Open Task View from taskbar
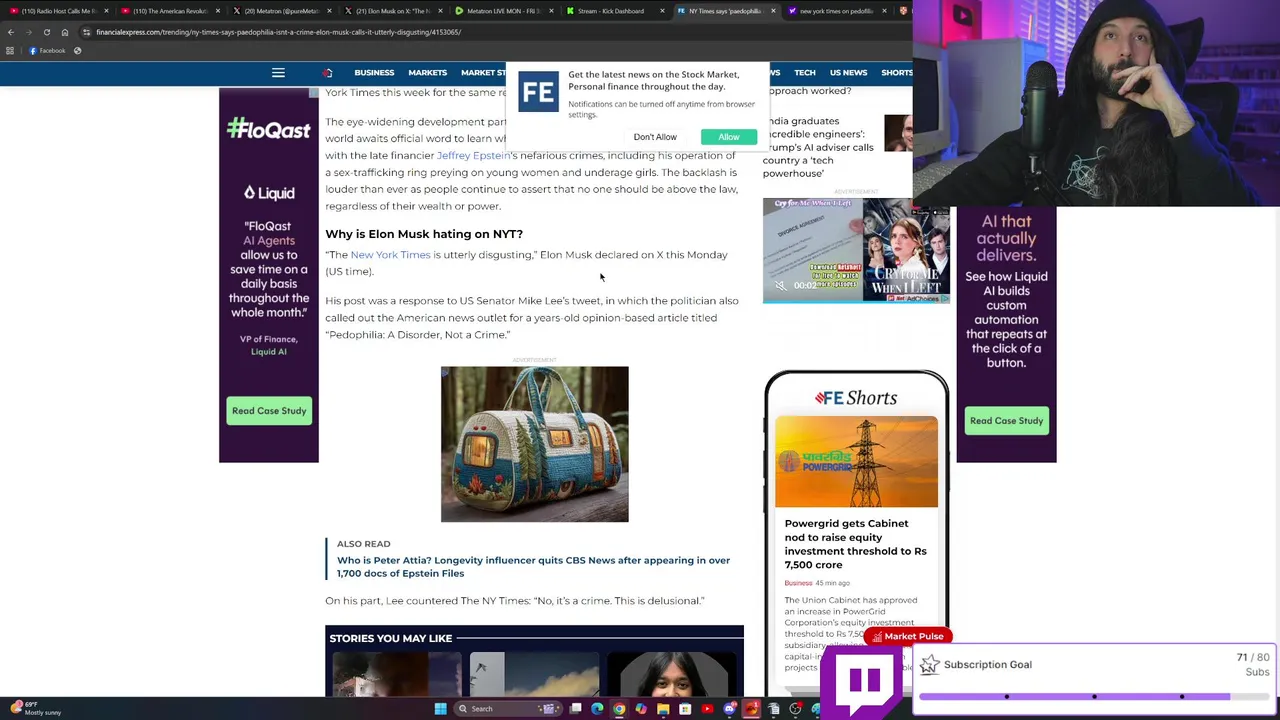This screenshot has height=720, width=1280. tap(576, 709)
